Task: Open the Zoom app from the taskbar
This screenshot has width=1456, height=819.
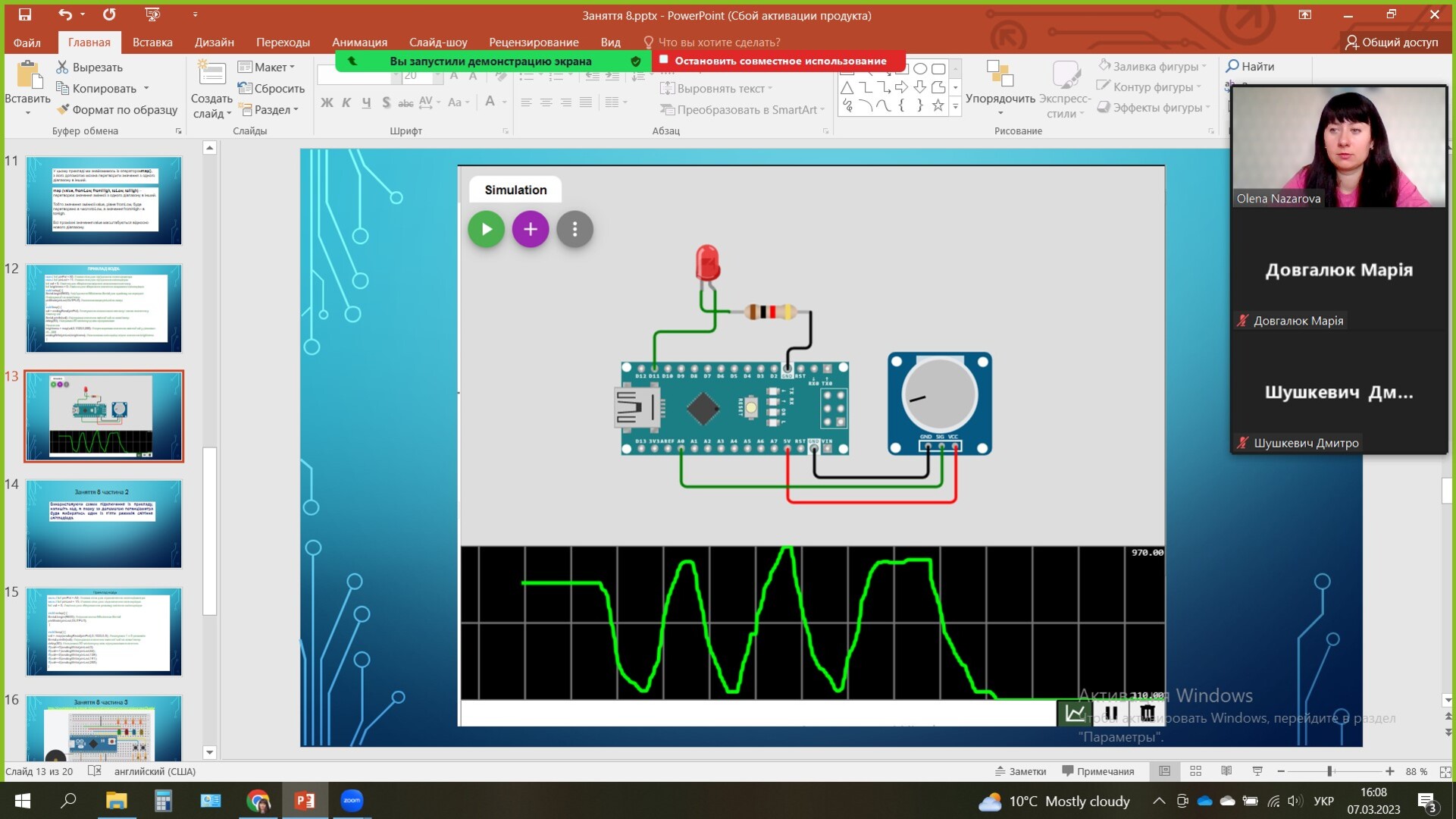Action: point(352,800)
